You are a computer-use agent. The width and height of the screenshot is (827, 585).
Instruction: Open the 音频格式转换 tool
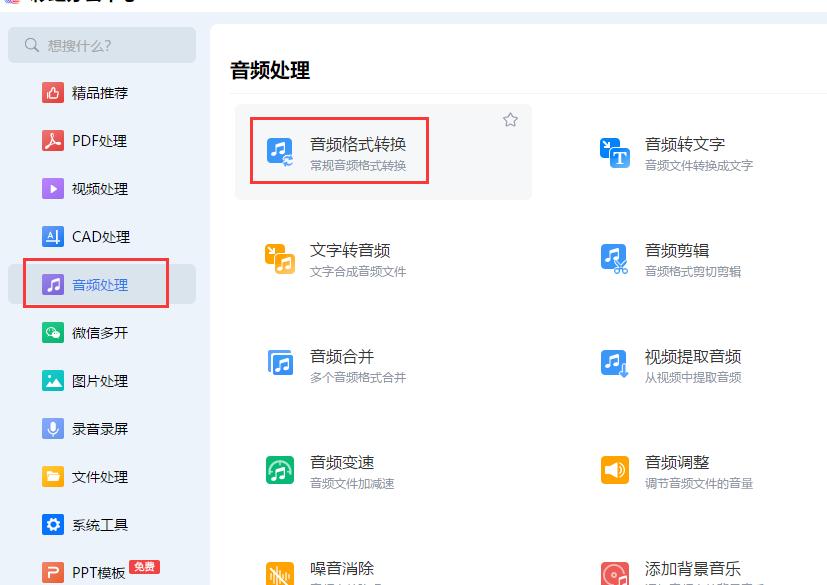[x=339, y=150]
